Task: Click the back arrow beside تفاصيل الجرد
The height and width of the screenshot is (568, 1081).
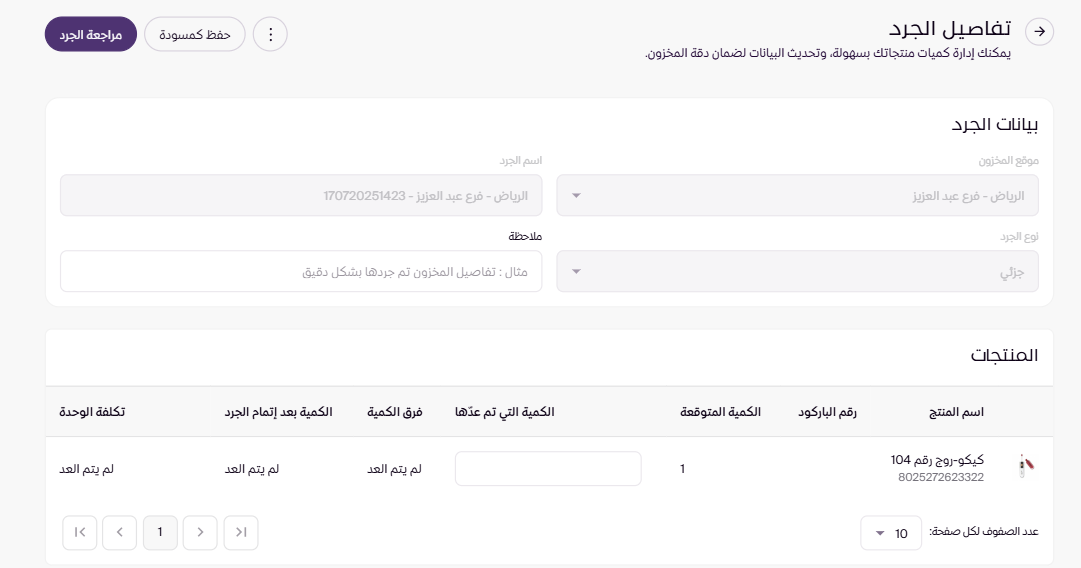Action: click(1040, 32)
